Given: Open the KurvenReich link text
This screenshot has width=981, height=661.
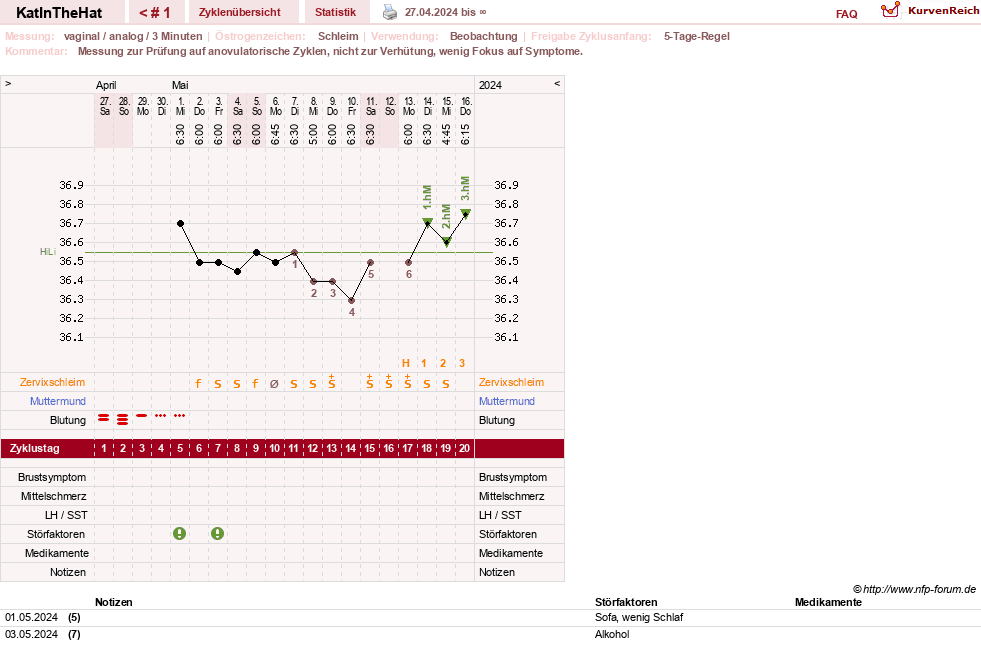Looking at the screenshot, I should pos(943,11).
